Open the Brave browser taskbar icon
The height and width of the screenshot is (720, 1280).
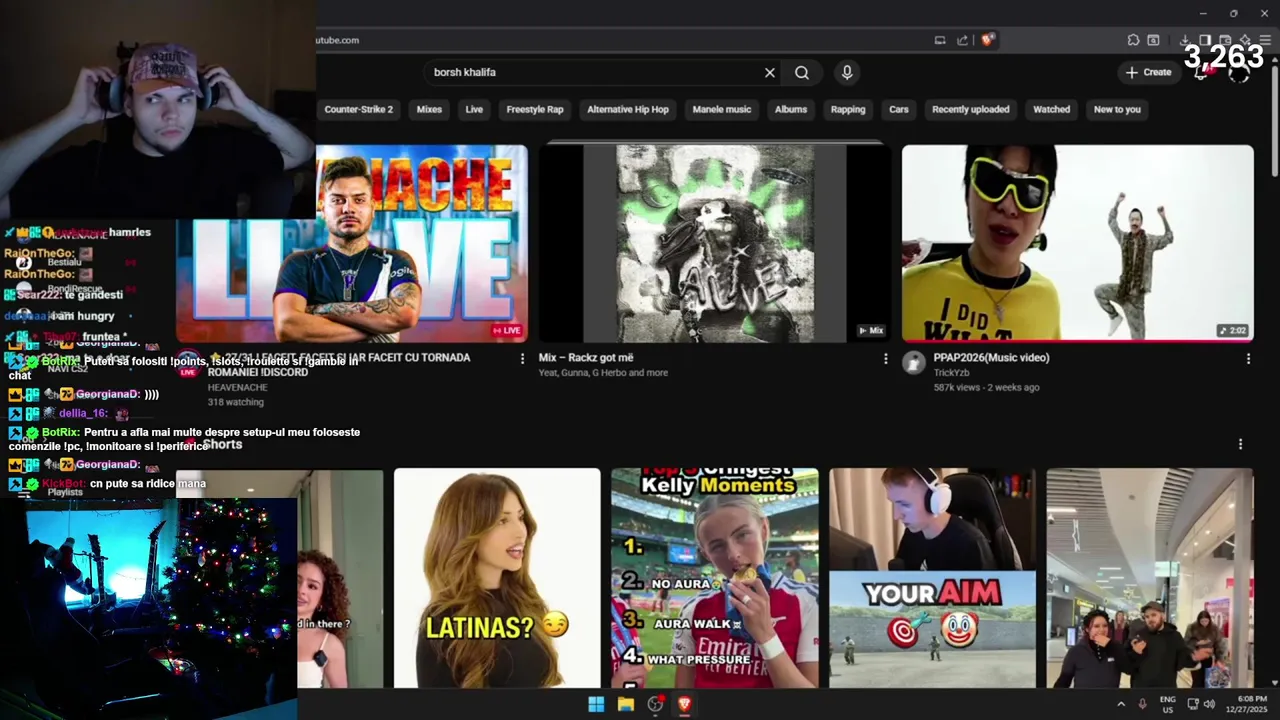click(685, 704)
